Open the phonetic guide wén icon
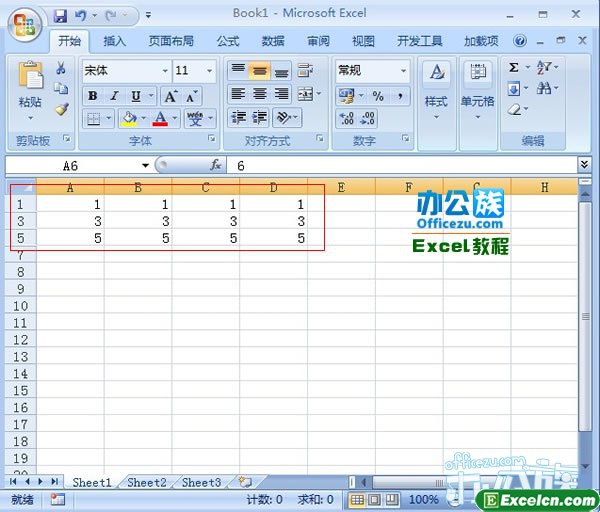The width and height of the screenshot is (600, 512). (x=195, y=119)
